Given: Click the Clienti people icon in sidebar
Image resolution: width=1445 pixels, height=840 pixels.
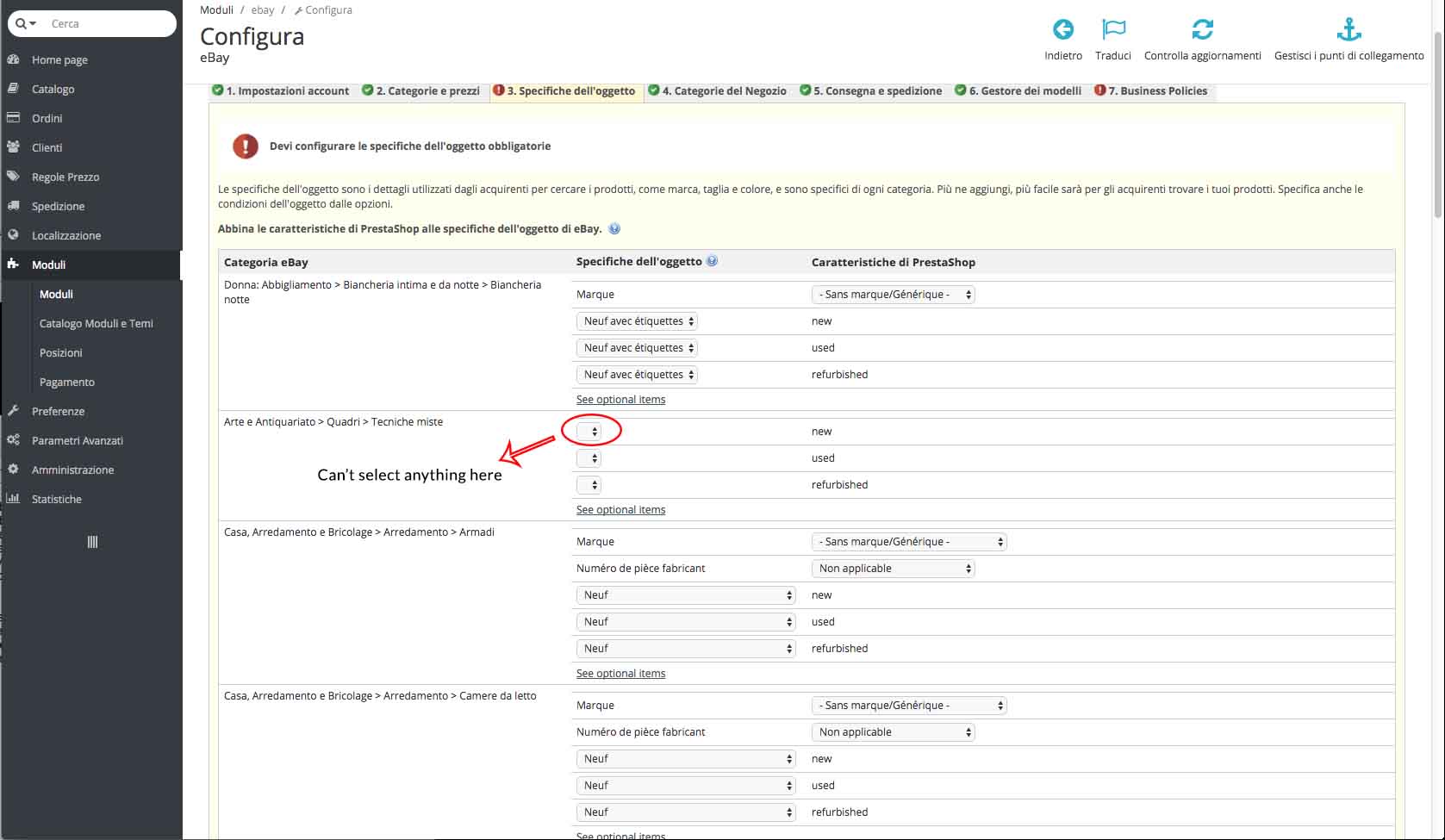Looking at the screenshot, I should pyautogui.click(x=13, y=147).
